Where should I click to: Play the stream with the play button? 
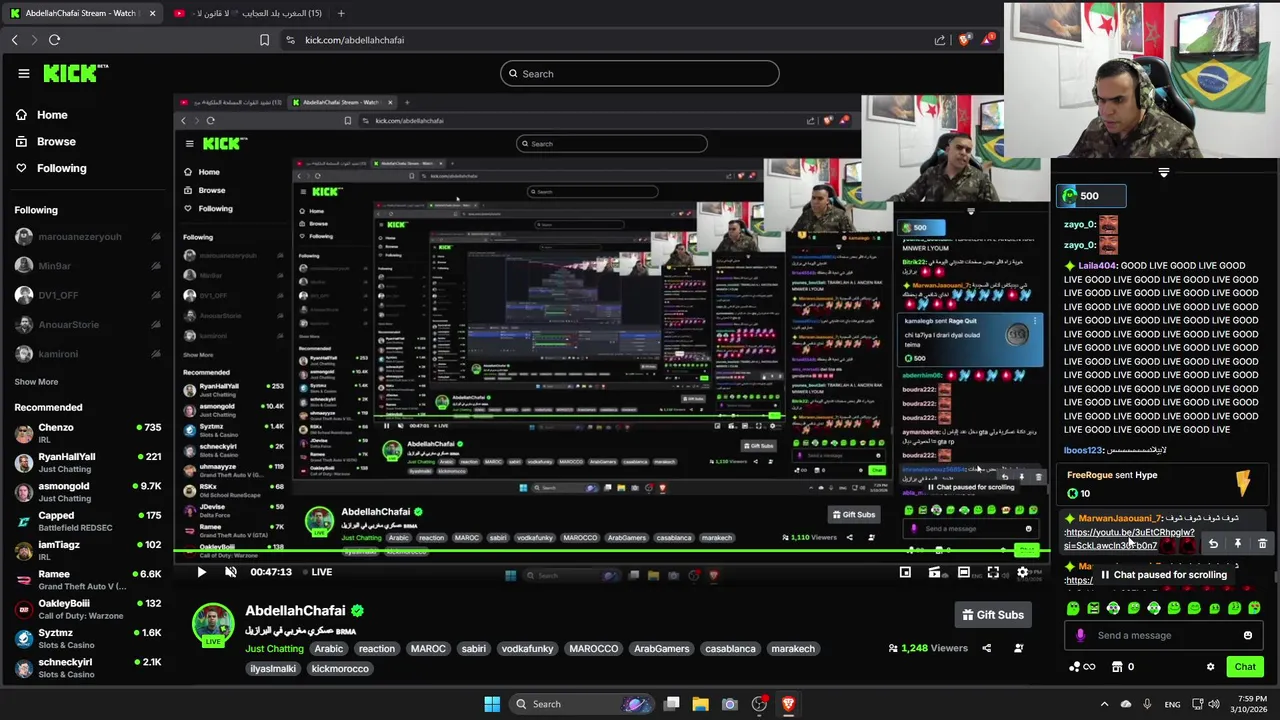[201, 572]
